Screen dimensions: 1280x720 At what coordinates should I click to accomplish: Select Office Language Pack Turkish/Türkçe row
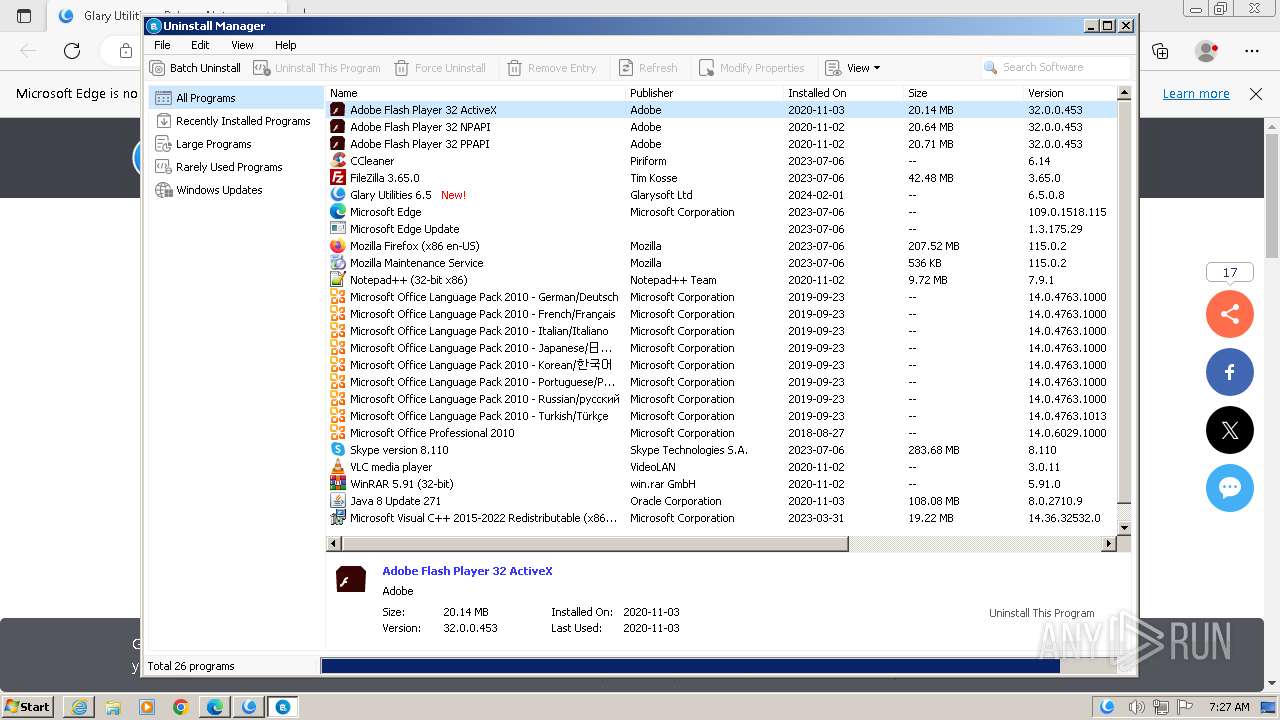click(722, 416)
